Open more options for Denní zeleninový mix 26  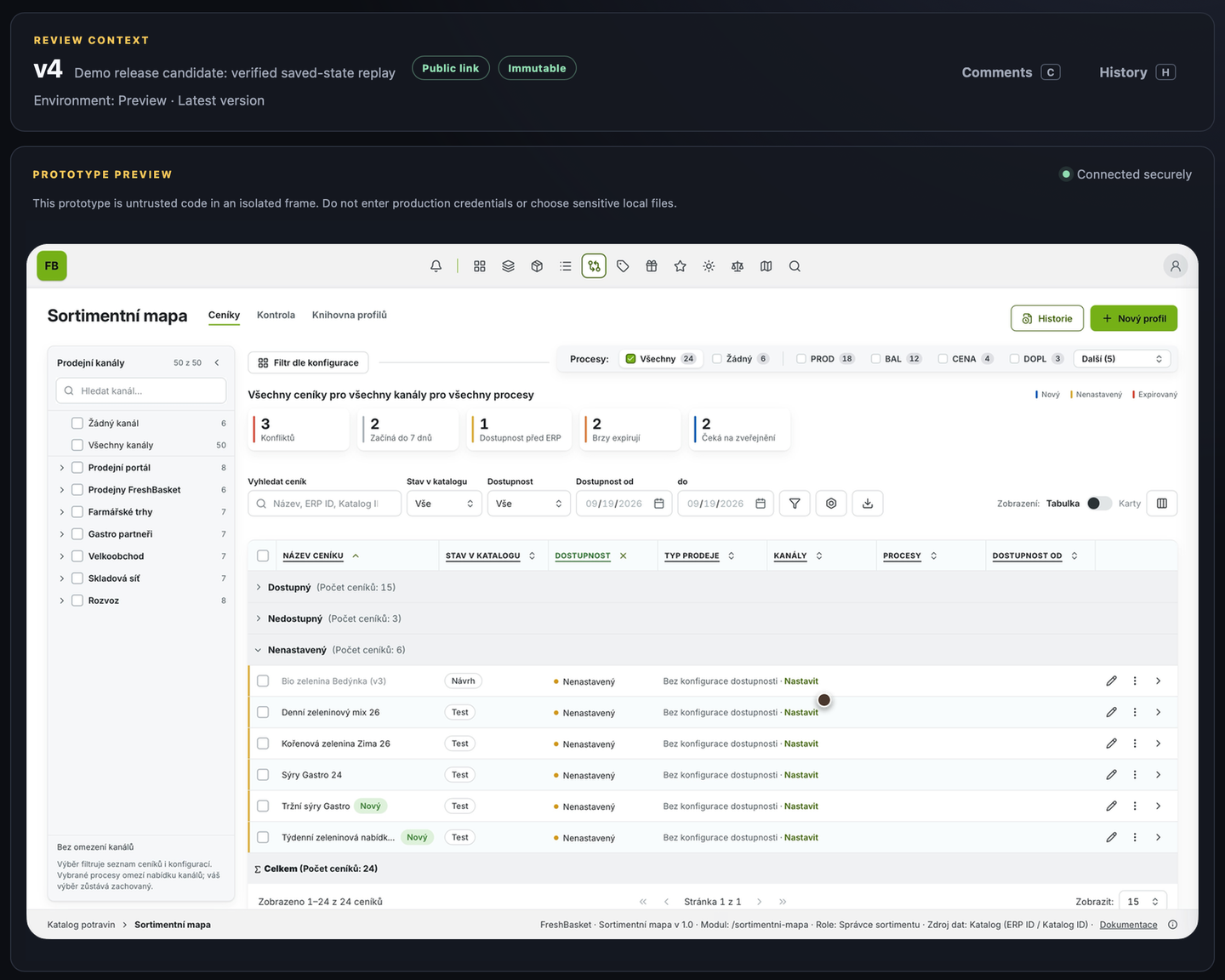pyautogui.click(x=1135, y=713)
